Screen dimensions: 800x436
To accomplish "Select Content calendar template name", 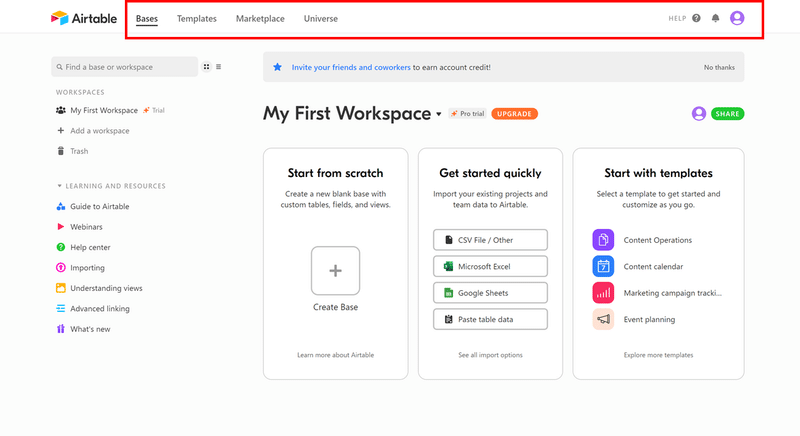I will (653, 266).
